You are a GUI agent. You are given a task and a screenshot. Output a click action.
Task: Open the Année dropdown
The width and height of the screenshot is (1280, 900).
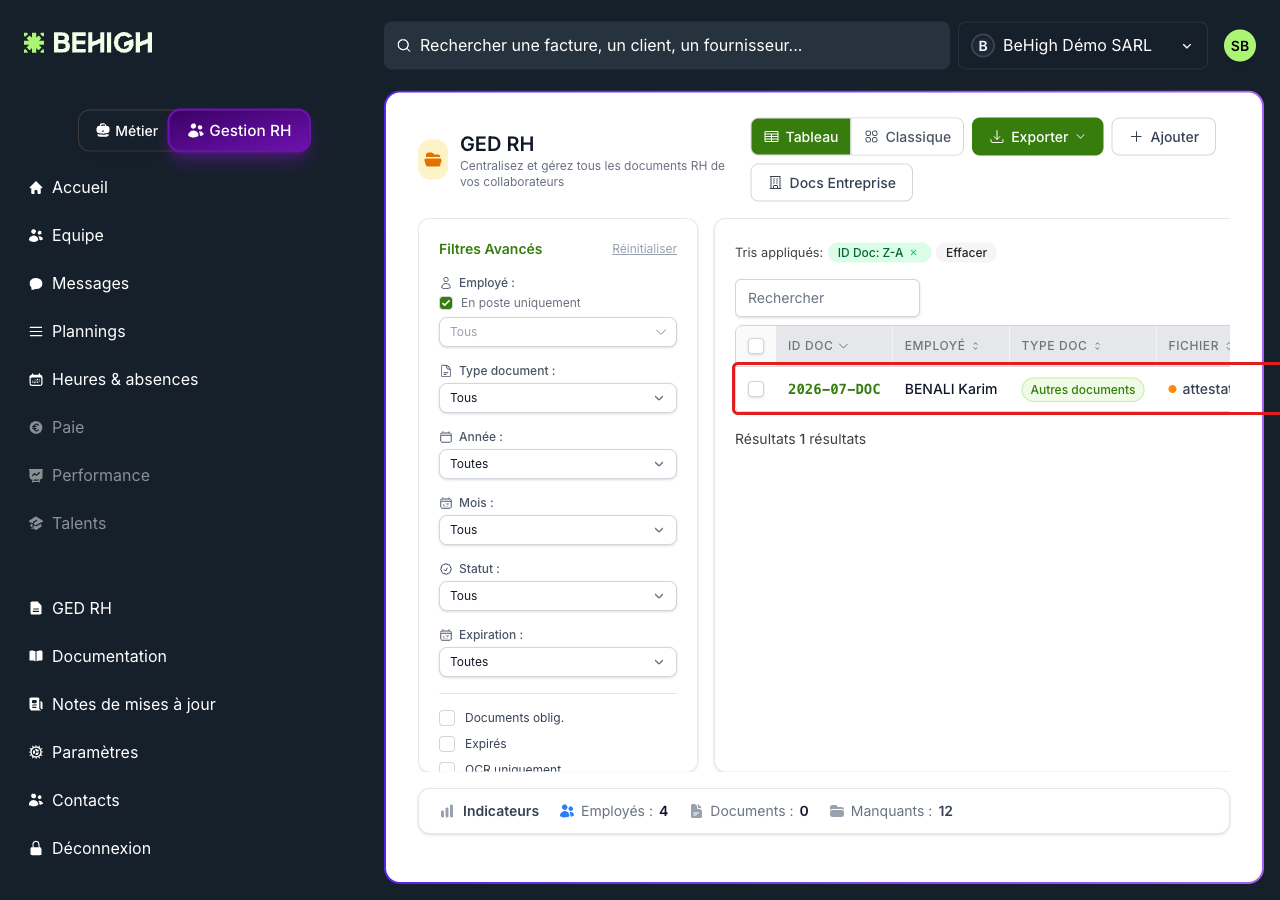(558, 464)
